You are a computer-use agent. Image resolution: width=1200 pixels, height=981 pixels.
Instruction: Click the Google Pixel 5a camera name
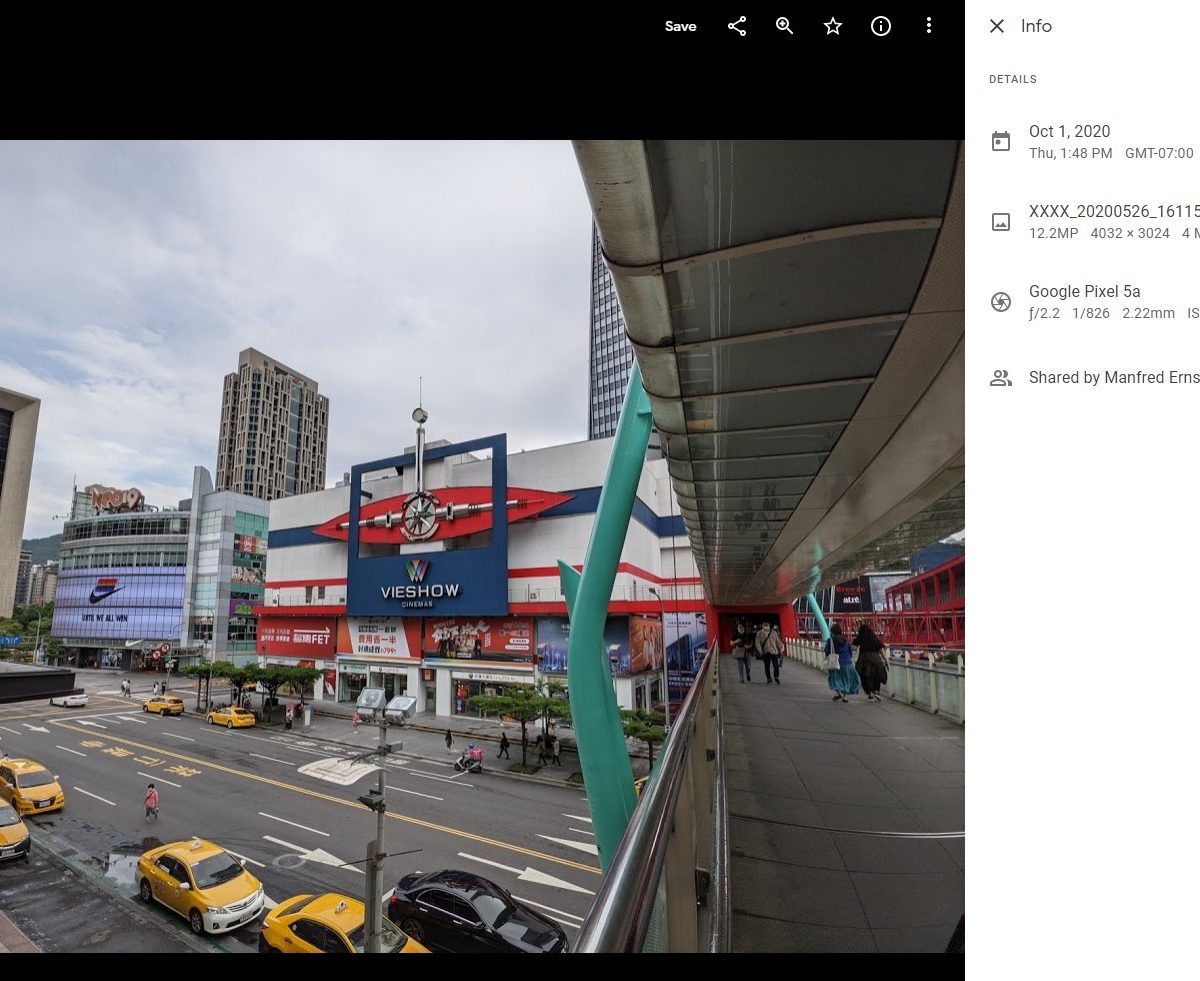(1084, 291)
